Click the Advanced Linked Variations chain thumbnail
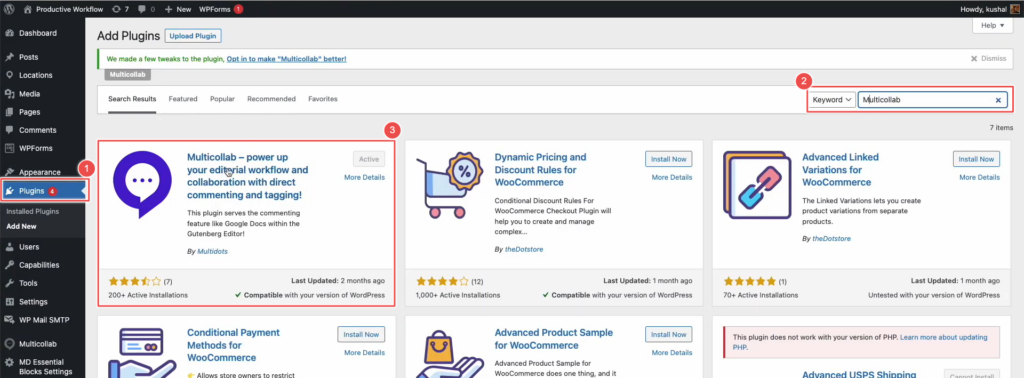 [x=758, y=186]
